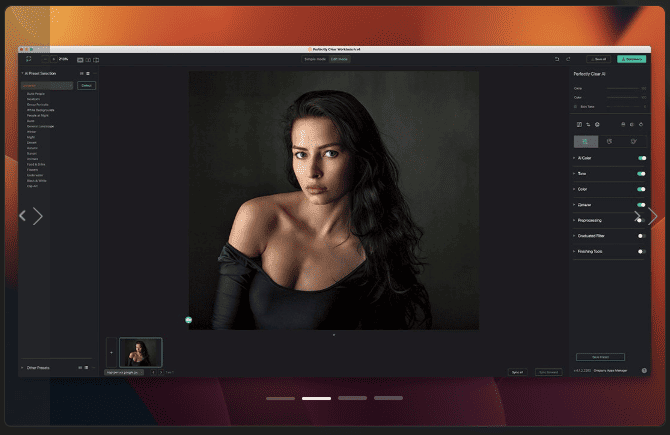Image resolution: width=670 pixels, height=435 pixels.
Task: Click the zoom in button
Action: pos(54,59)
